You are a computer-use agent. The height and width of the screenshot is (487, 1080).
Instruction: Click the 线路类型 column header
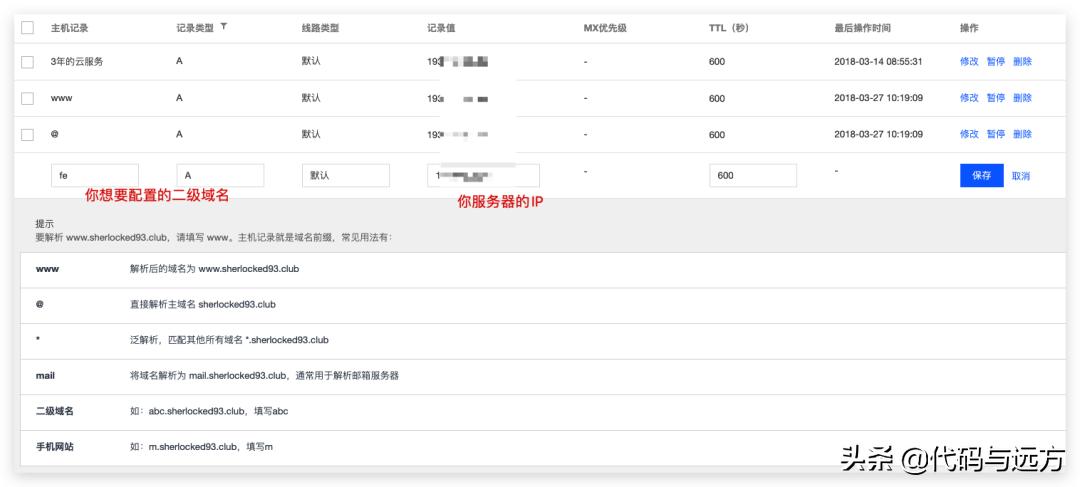320,28
